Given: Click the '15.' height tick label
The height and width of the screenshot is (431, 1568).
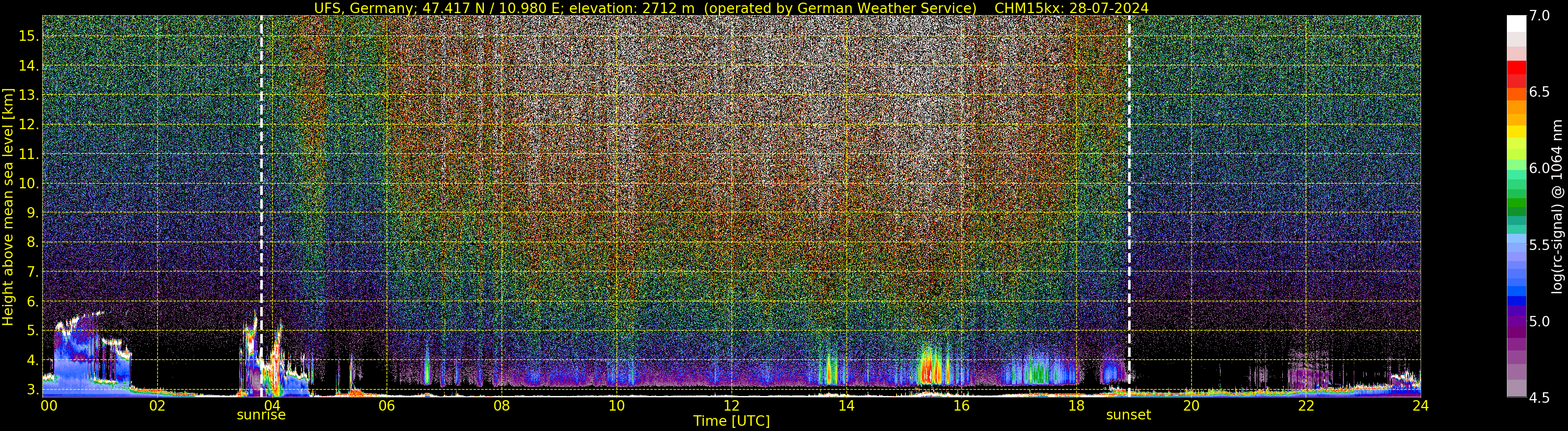Looking at the screenshot, I should [29, 36].
